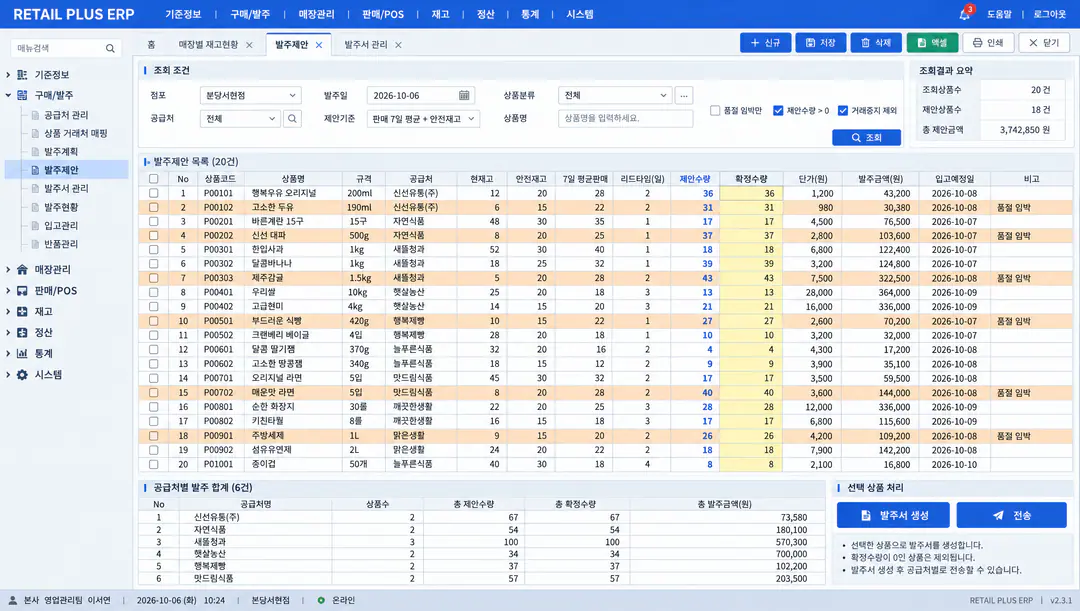The image size is (1080, 611).
Task: Click the supplier lookup magnifier button
Action: tap(292, 118)
